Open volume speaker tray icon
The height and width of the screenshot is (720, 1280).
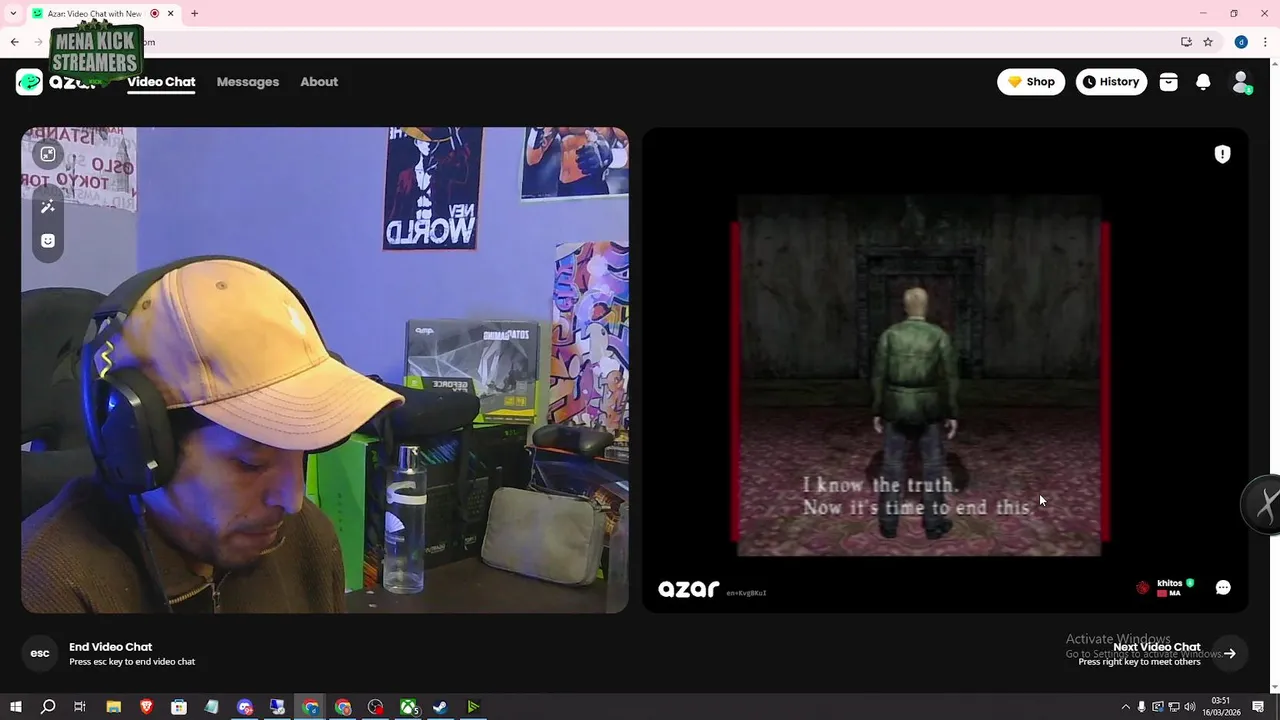tap(1190, 707)
